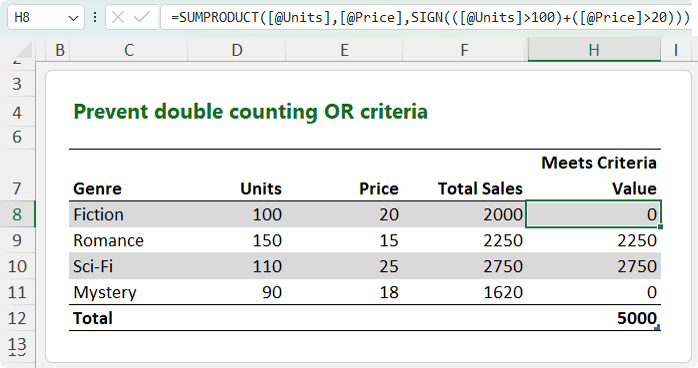Select the 'Romance' genre cell
This screenshot has height=368, width=698.
coord(129,240)
